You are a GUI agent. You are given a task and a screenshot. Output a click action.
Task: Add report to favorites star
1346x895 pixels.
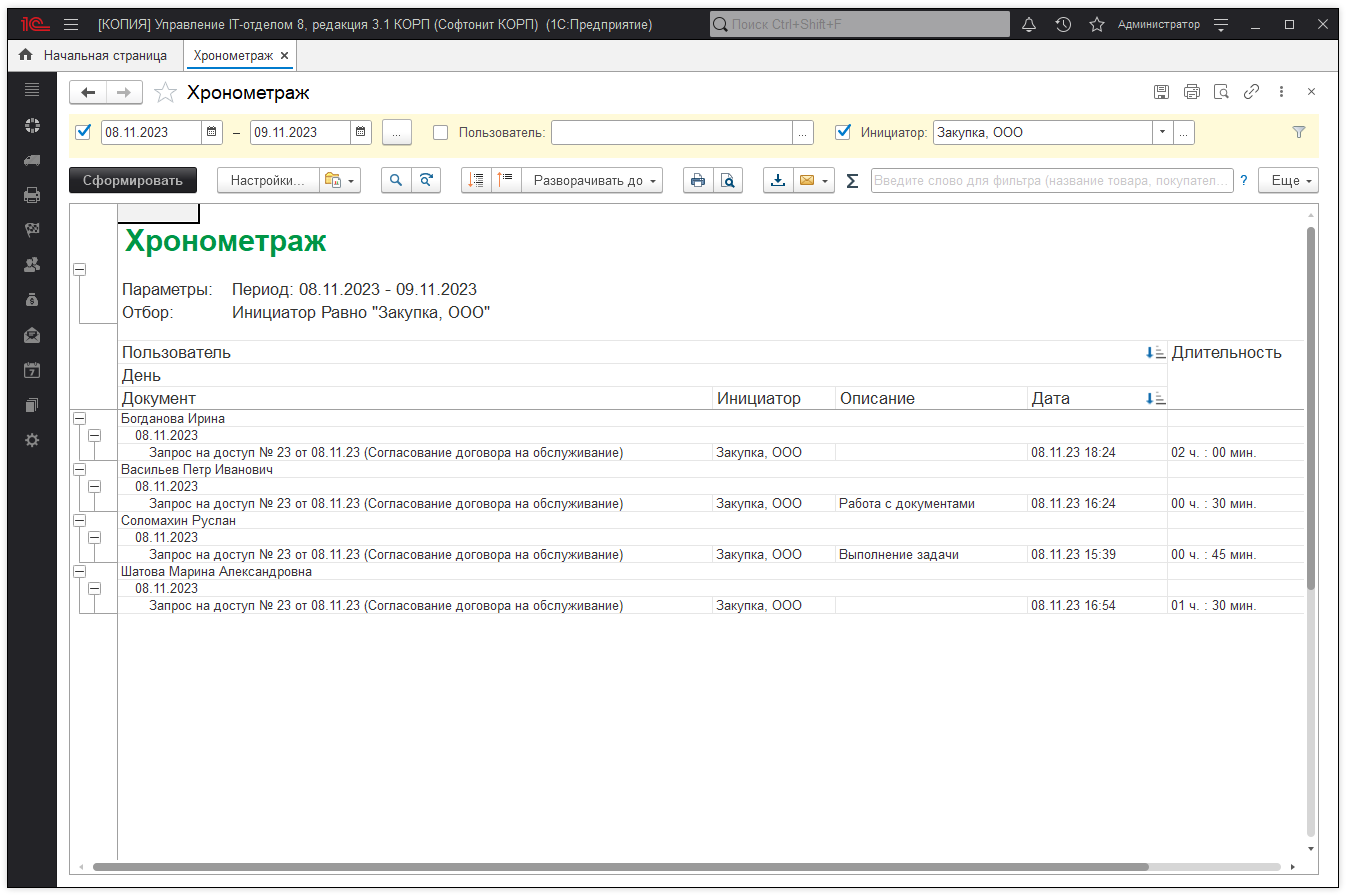(x=166, y=93)
